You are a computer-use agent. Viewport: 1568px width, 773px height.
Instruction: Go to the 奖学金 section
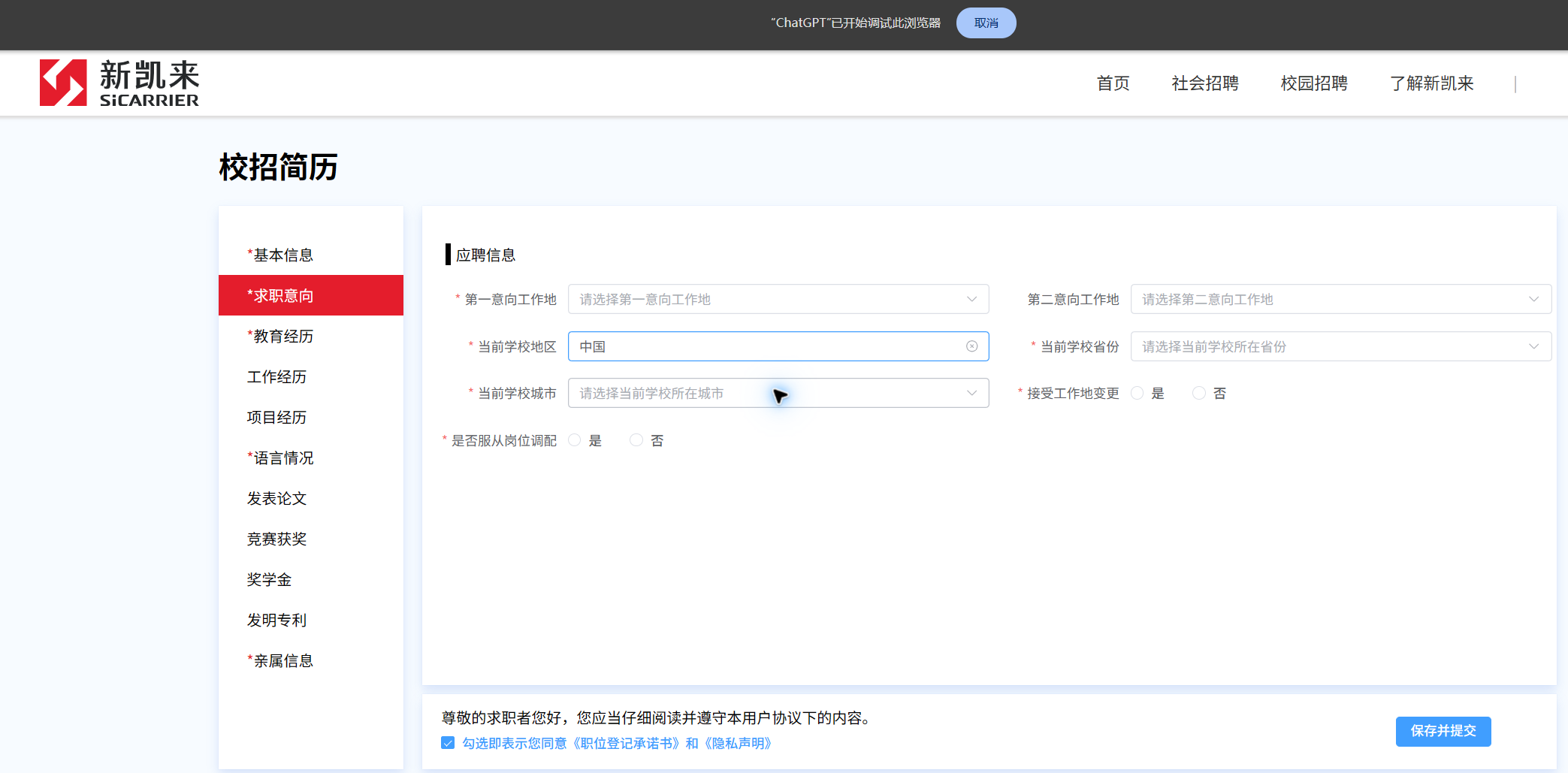click(311, 579)
